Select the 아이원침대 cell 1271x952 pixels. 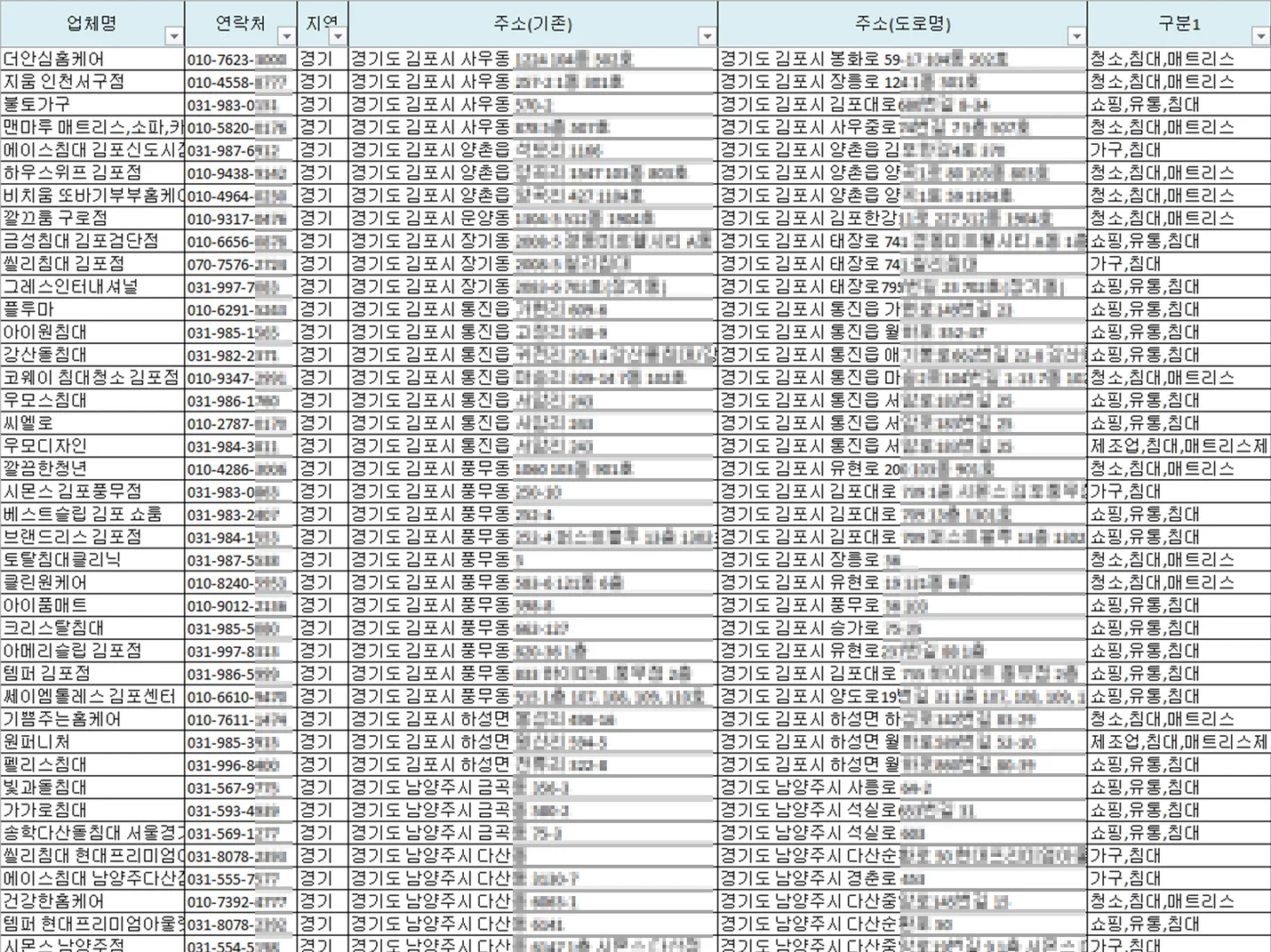(x=92, y=332)
